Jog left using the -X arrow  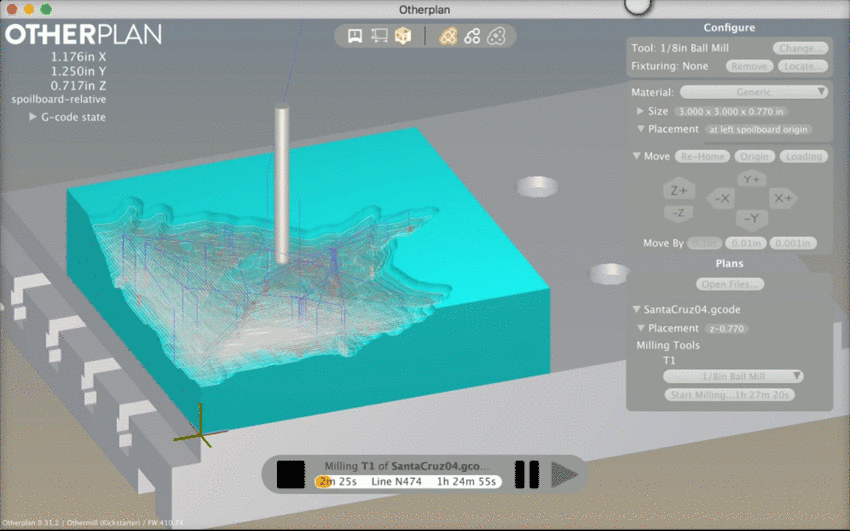722,199
